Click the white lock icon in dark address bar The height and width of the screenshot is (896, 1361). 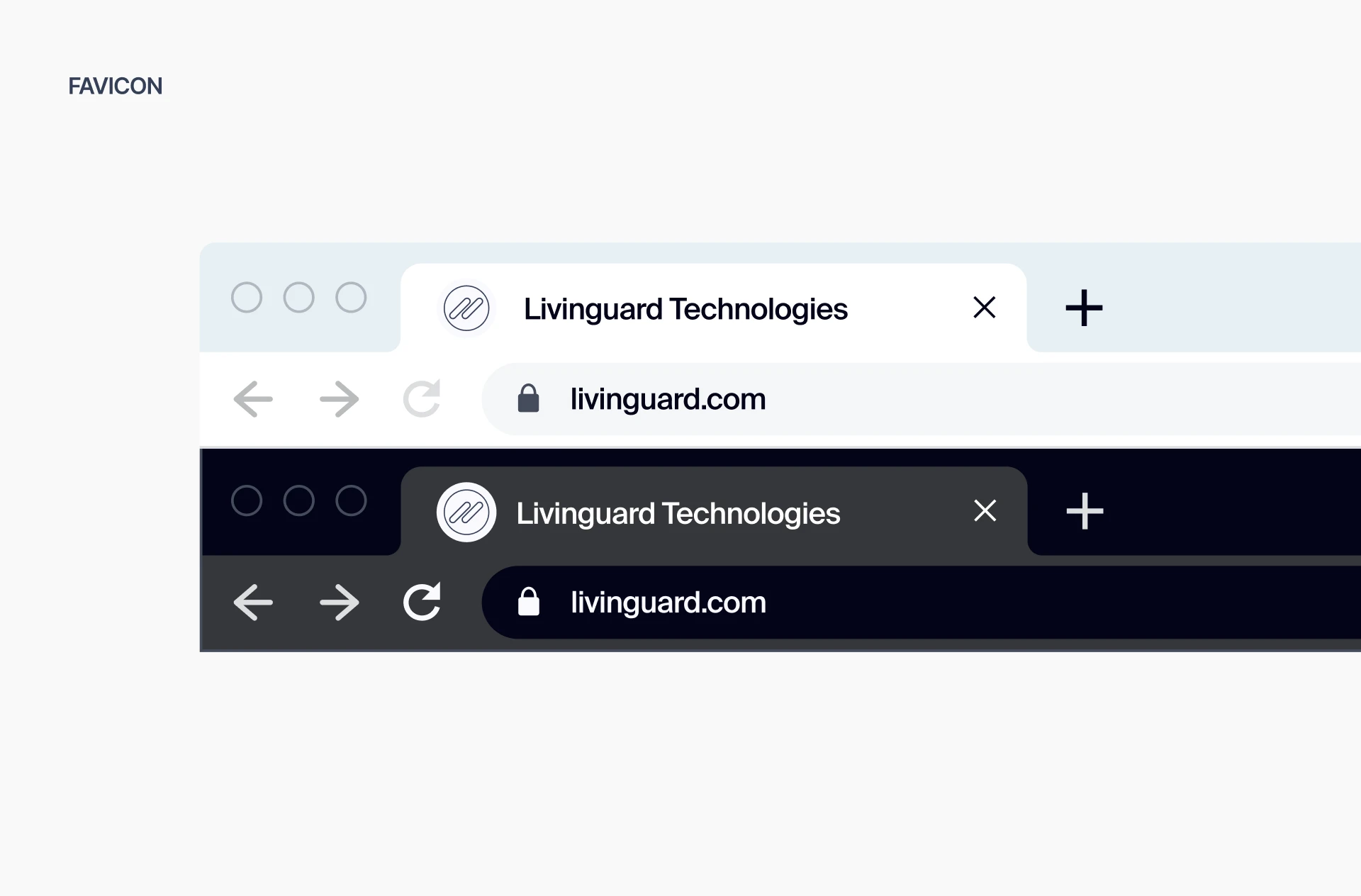point(529,602)
